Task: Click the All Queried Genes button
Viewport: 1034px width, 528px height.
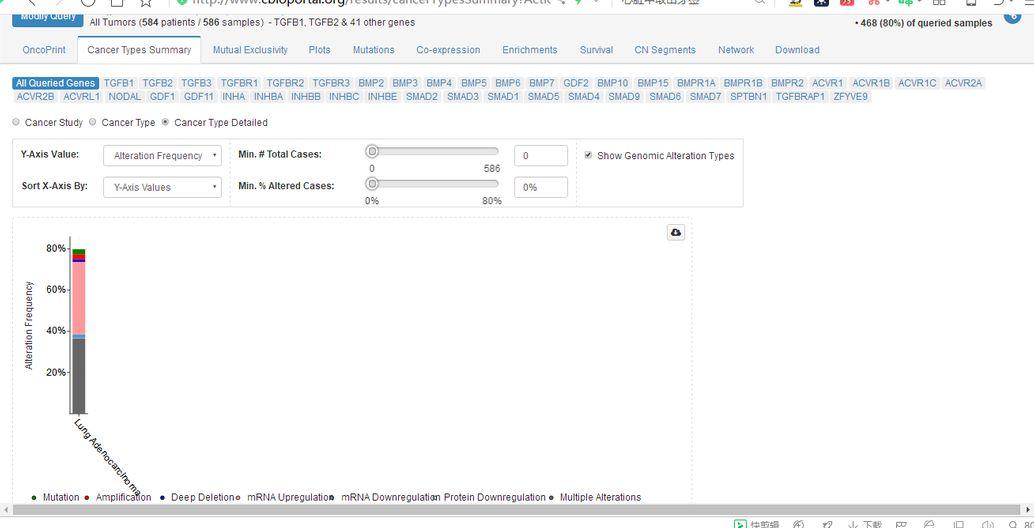Action: click(56, 83)
